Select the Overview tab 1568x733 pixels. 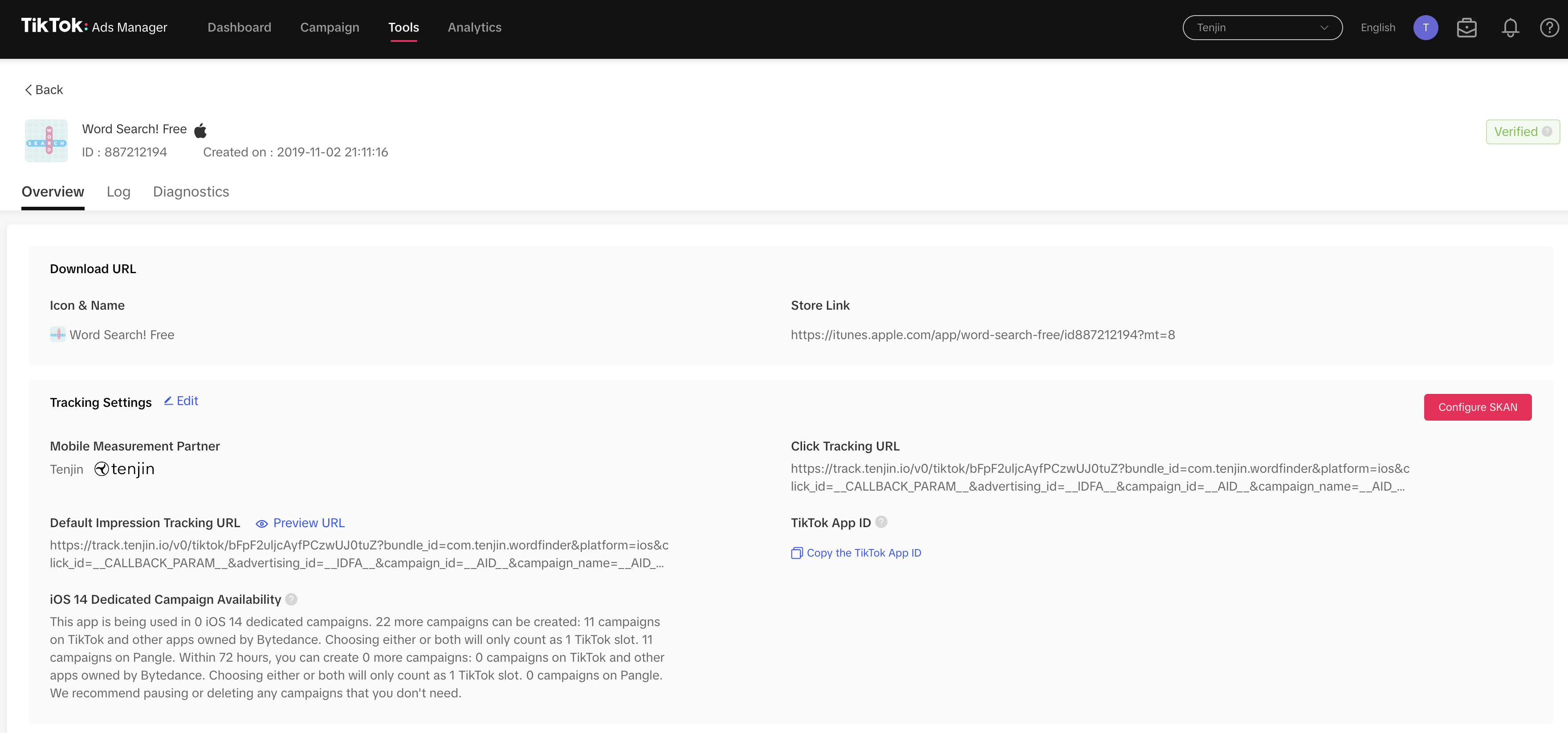point(53,191)
